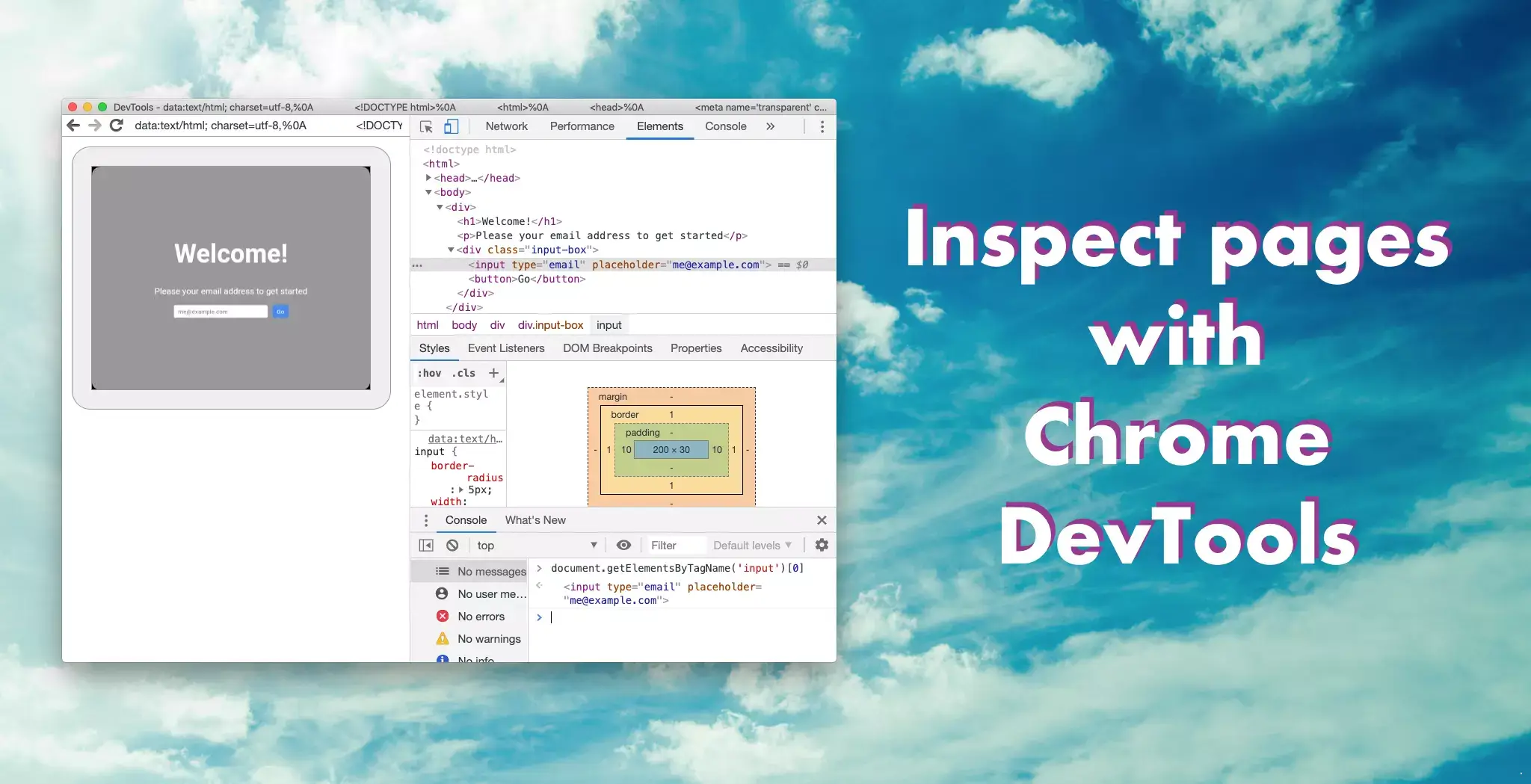Open the Network tab
1531x784 pixels.
tap(506, 126)
